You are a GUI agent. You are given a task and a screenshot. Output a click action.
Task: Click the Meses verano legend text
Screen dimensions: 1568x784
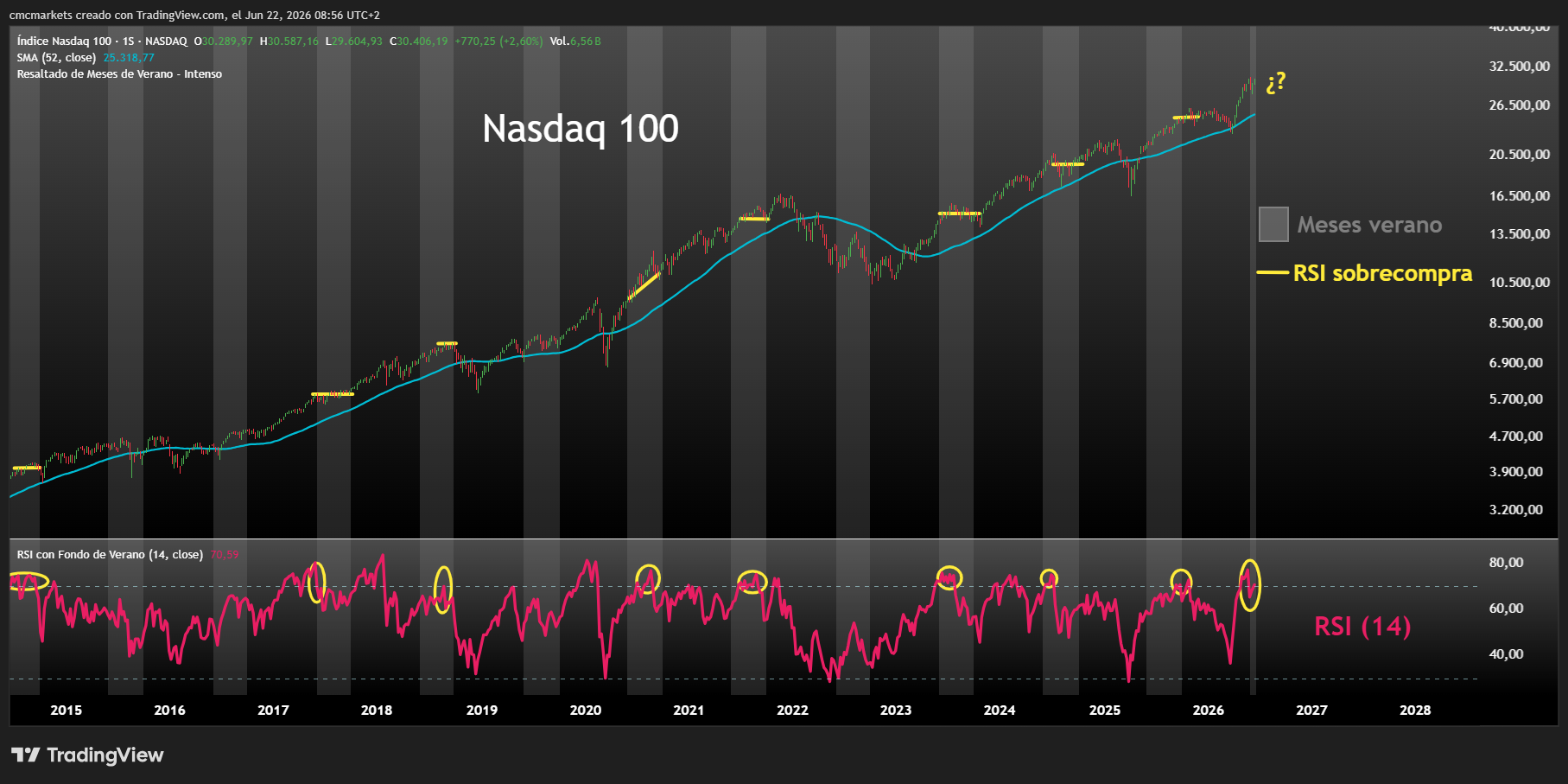pyautogui.click(x=1370, y=225)
